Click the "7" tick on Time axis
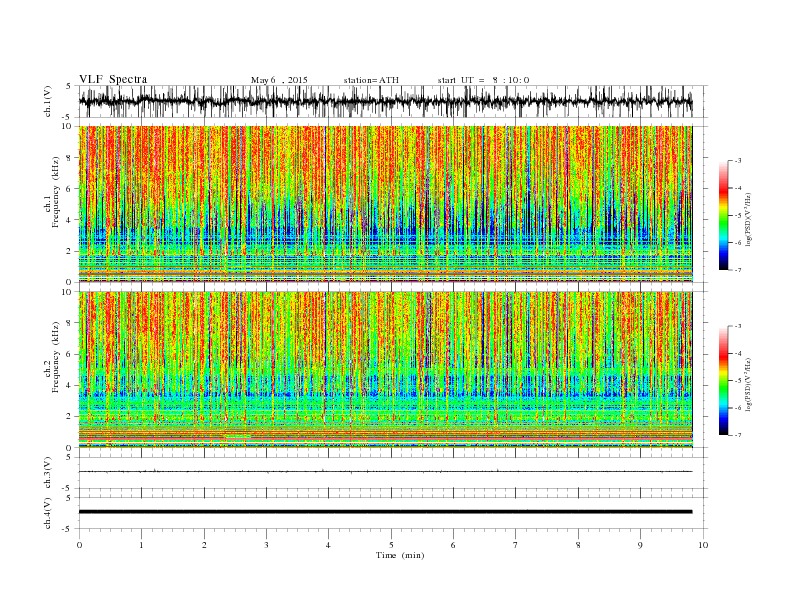792x612 pixels. tap(516, 545)
